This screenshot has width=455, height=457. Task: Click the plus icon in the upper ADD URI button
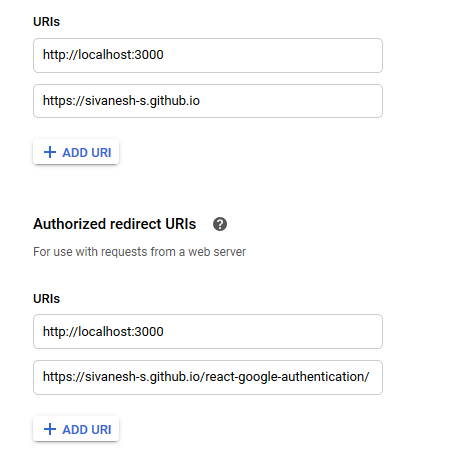[50, 152]
